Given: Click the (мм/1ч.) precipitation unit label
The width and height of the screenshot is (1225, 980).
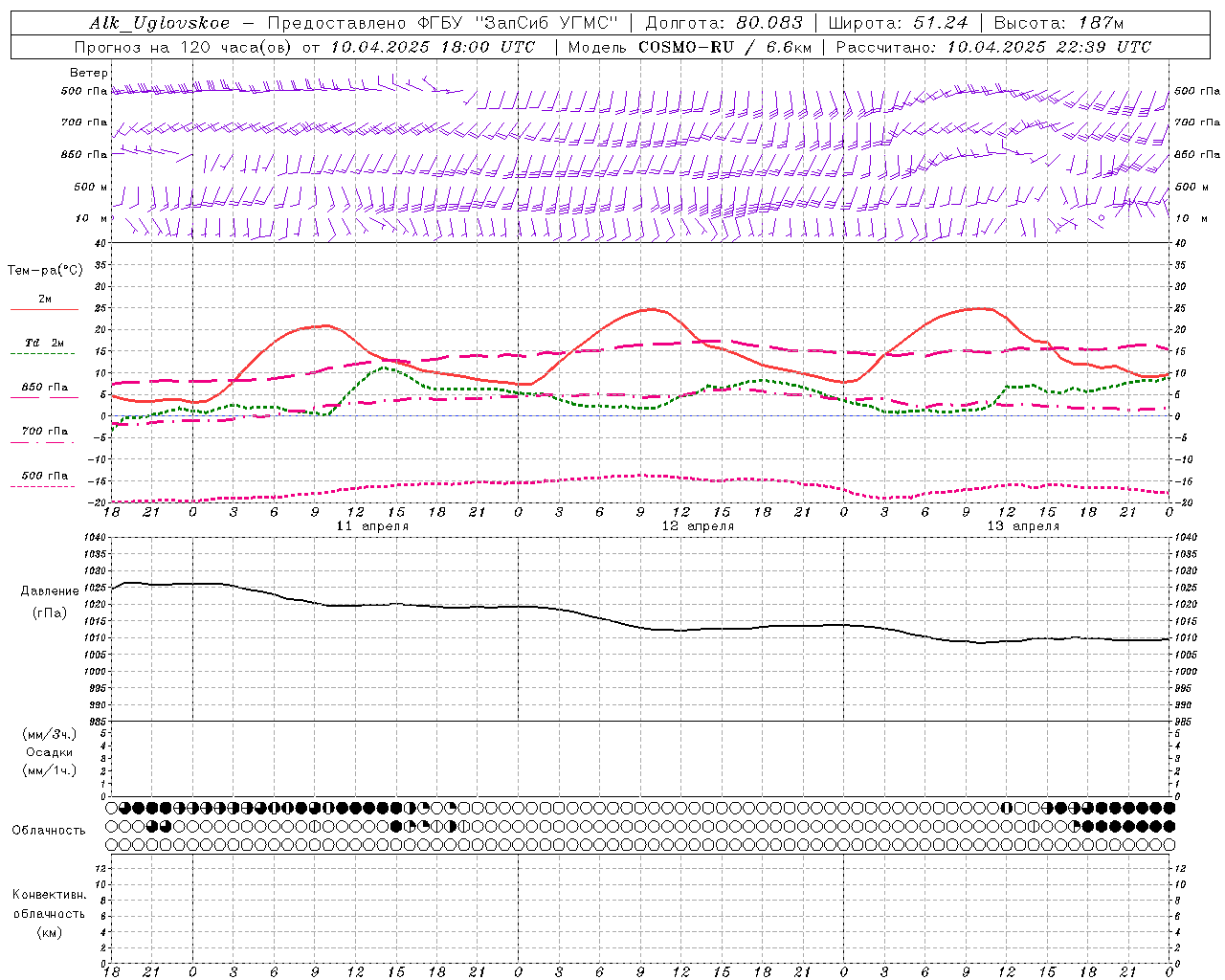Looking at the screenshot, I should 49,770.
